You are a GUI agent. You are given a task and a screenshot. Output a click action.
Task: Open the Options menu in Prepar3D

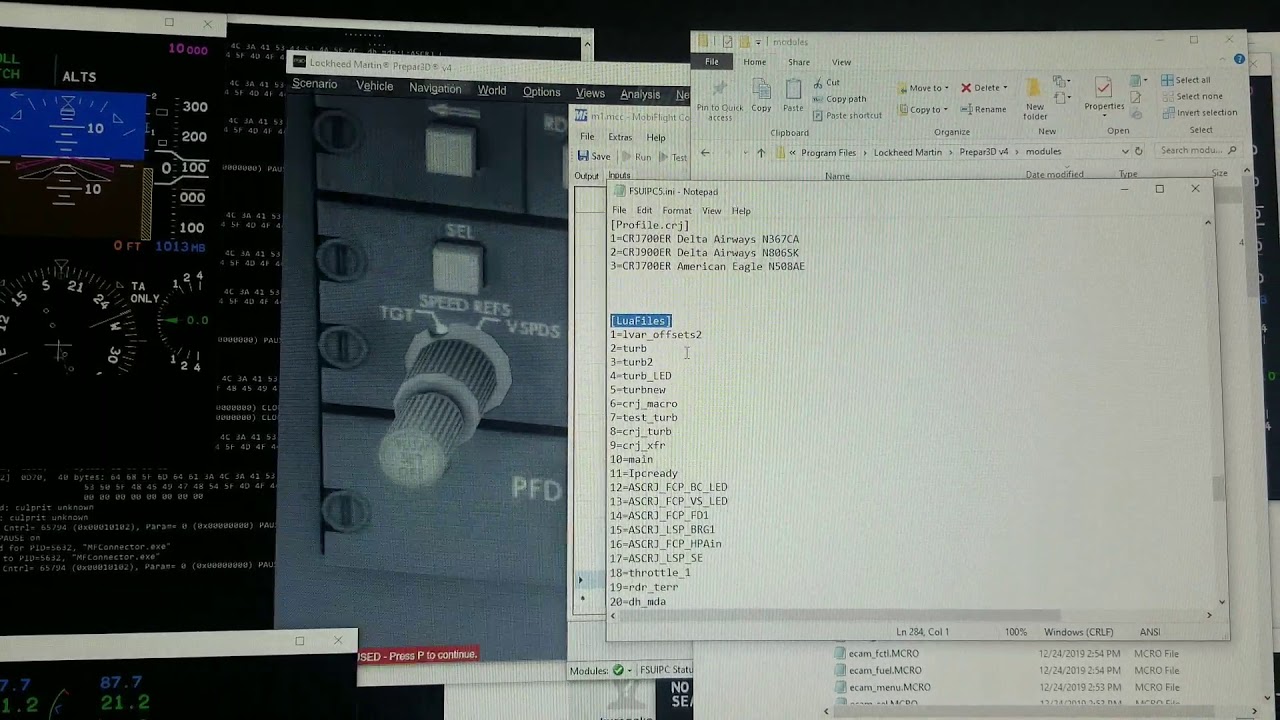coord(541,92)
